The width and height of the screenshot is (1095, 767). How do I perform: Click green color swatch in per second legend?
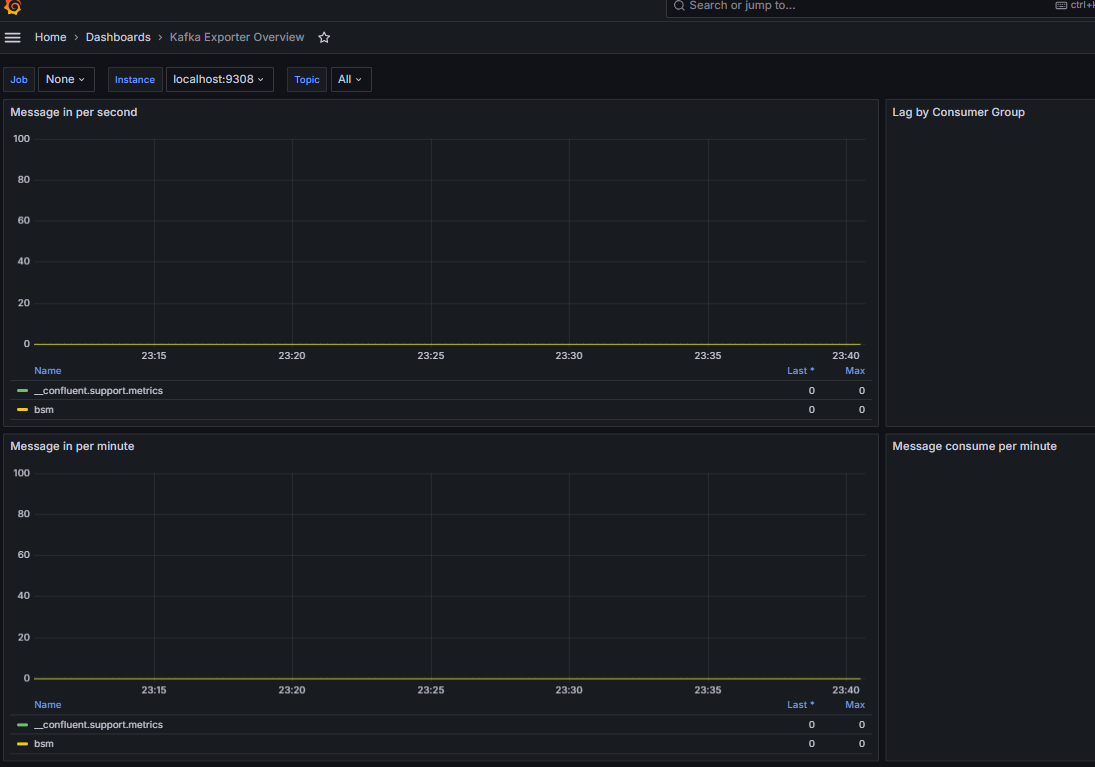(22, 390)
